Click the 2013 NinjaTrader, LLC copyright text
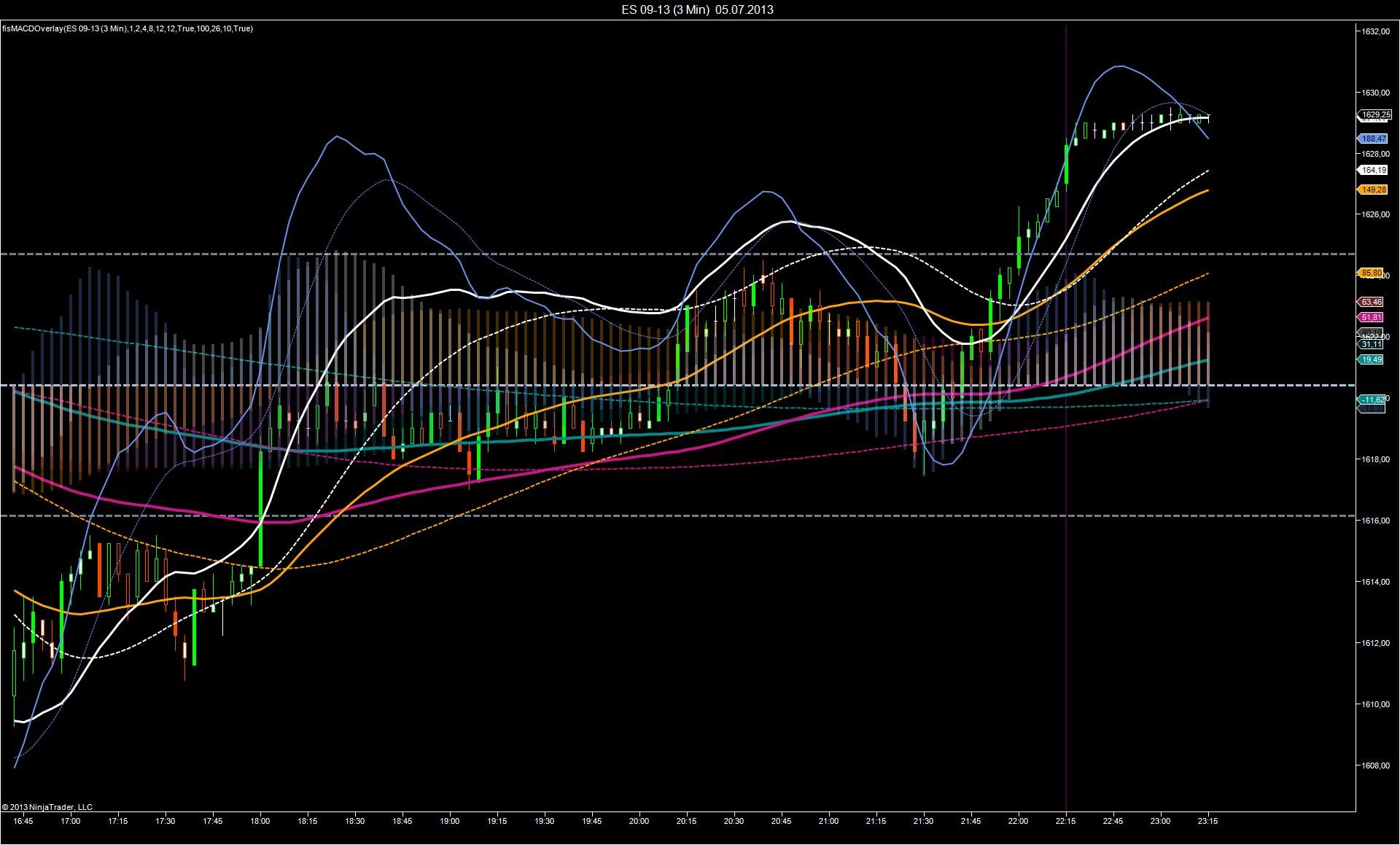 pos(47,807)
